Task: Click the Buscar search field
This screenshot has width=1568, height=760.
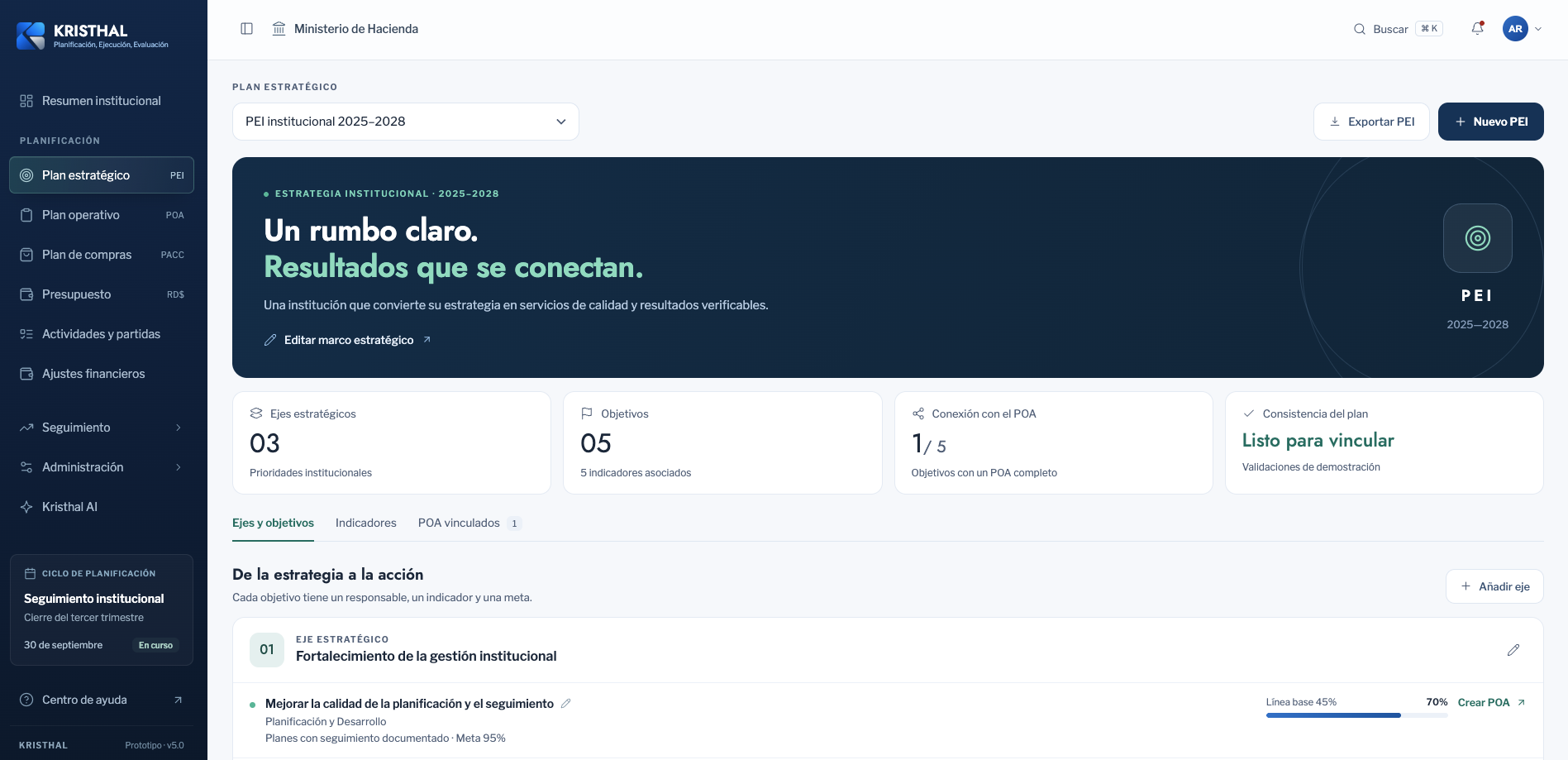Action: click(x=1398, y=29)
